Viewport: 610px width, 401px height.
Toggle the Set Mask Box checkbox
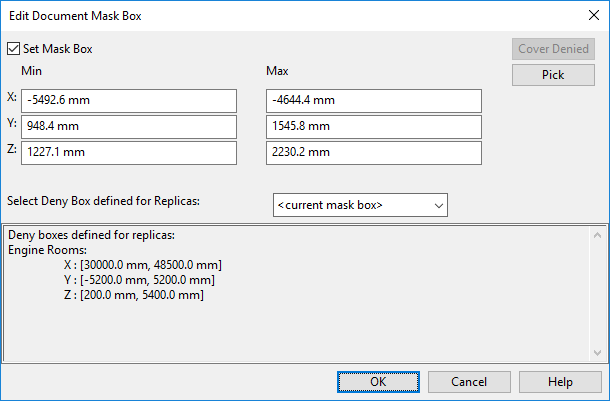(x=13, y=48)
